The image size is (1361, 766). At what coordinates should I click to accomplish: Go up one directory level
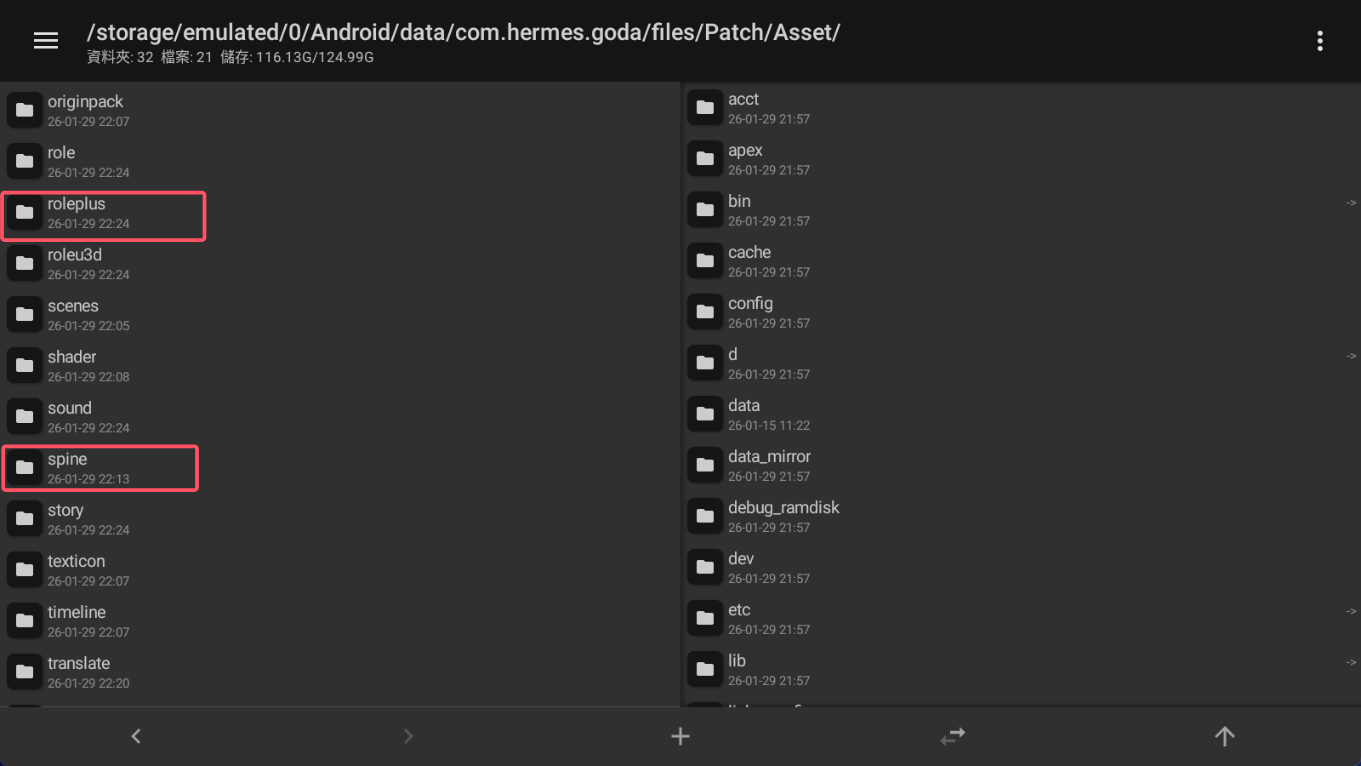[1224, 736]
